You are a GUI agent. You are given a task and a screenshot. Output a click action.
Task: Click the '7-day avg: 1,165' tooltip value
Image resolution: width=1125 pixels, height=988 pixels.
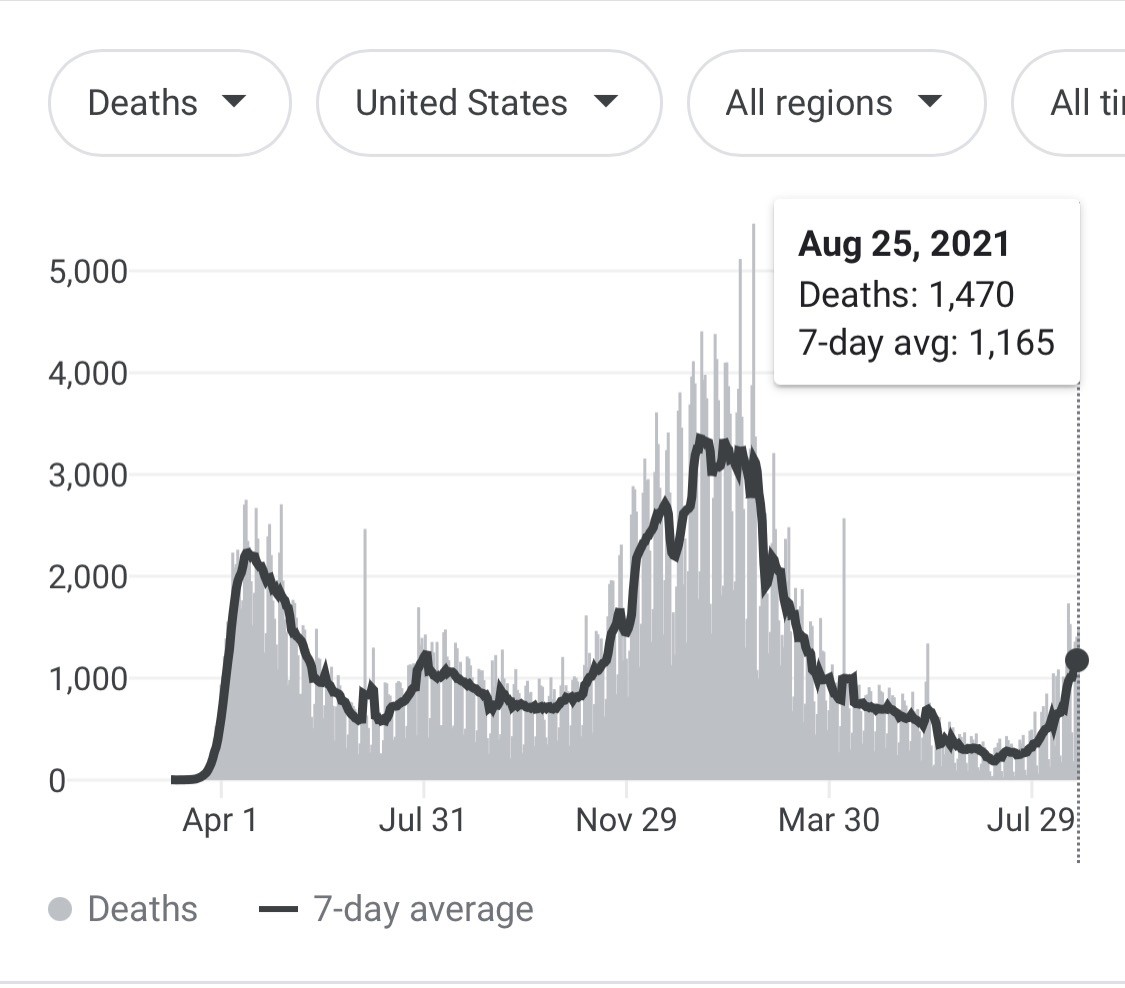point(926,343)
